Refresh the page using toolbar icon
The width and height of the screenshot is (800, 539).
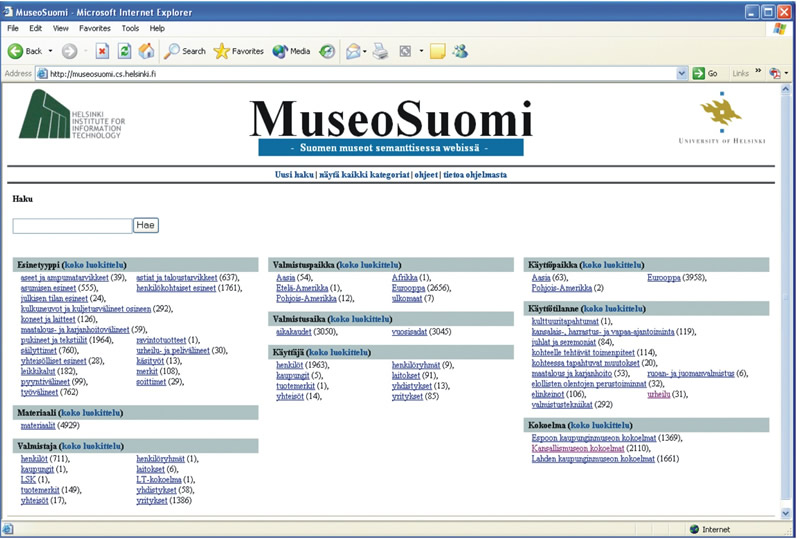[x=124, y=51]
